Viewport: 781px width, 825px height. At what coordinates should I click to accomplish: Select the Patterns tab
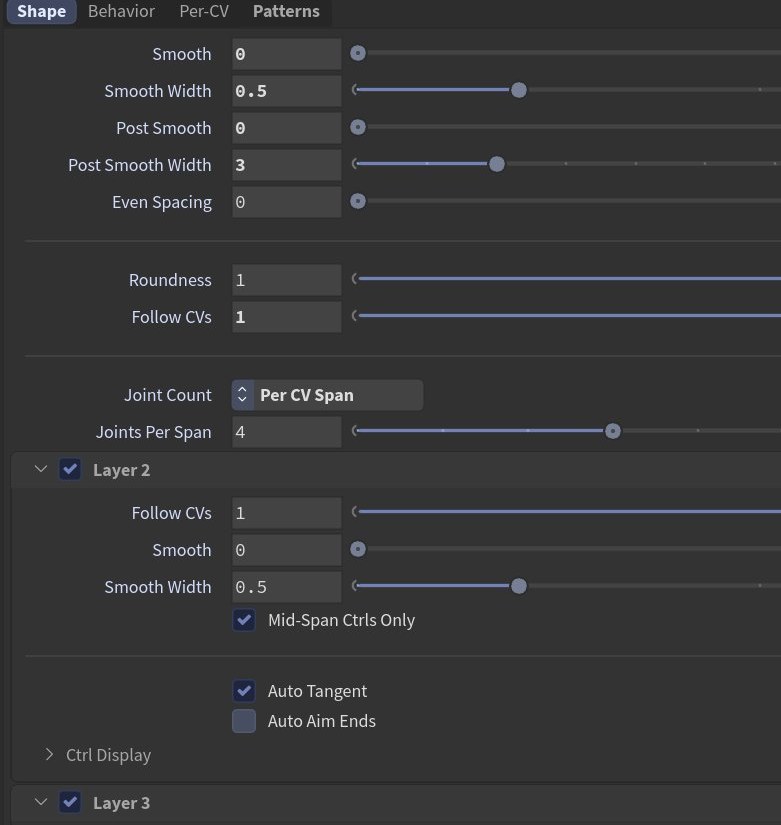pyautogui.click(x=286, y=11)
